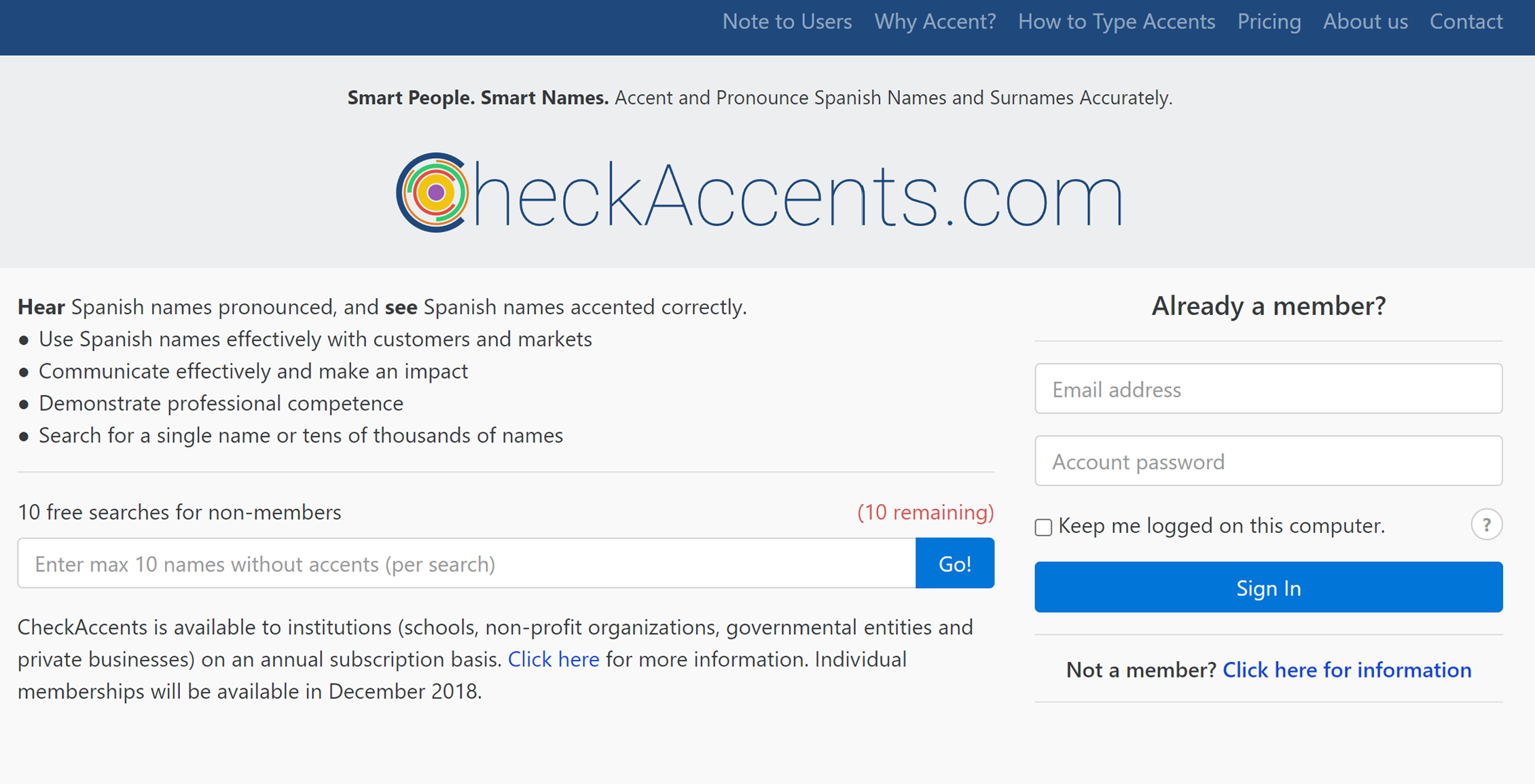The width and height of the screenshot is (1535, 784).
Task: Go to the Contact page
Action: (1466, 22)
